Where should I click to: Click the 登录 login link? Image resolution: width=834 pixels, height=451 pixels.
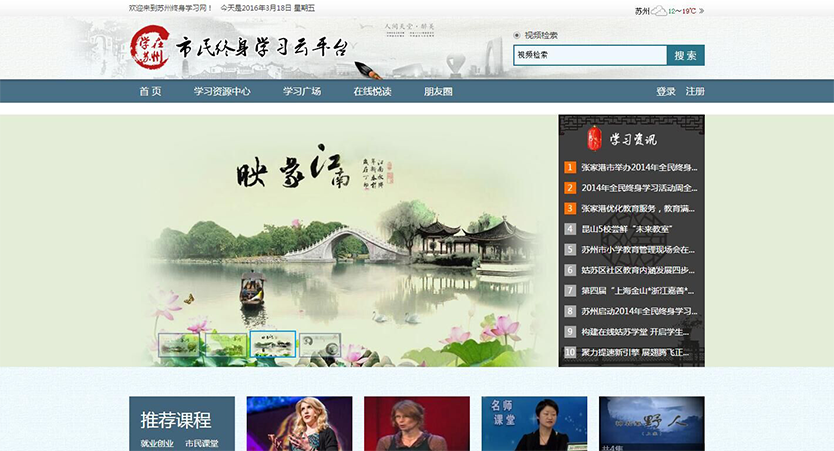pyautogui.click(x=666, y=92)
